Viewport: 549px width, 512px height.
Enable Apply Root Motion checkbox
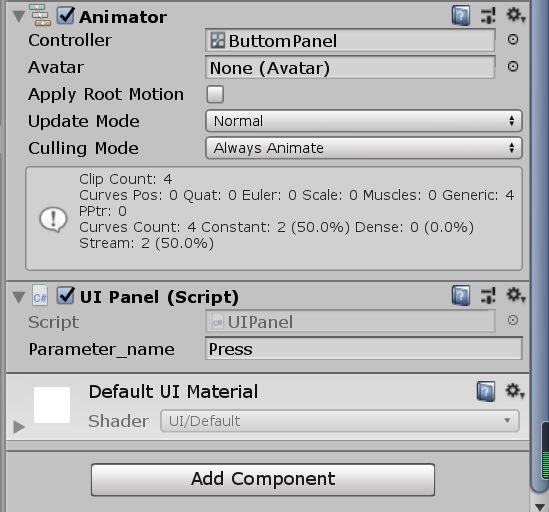(215, 94)
